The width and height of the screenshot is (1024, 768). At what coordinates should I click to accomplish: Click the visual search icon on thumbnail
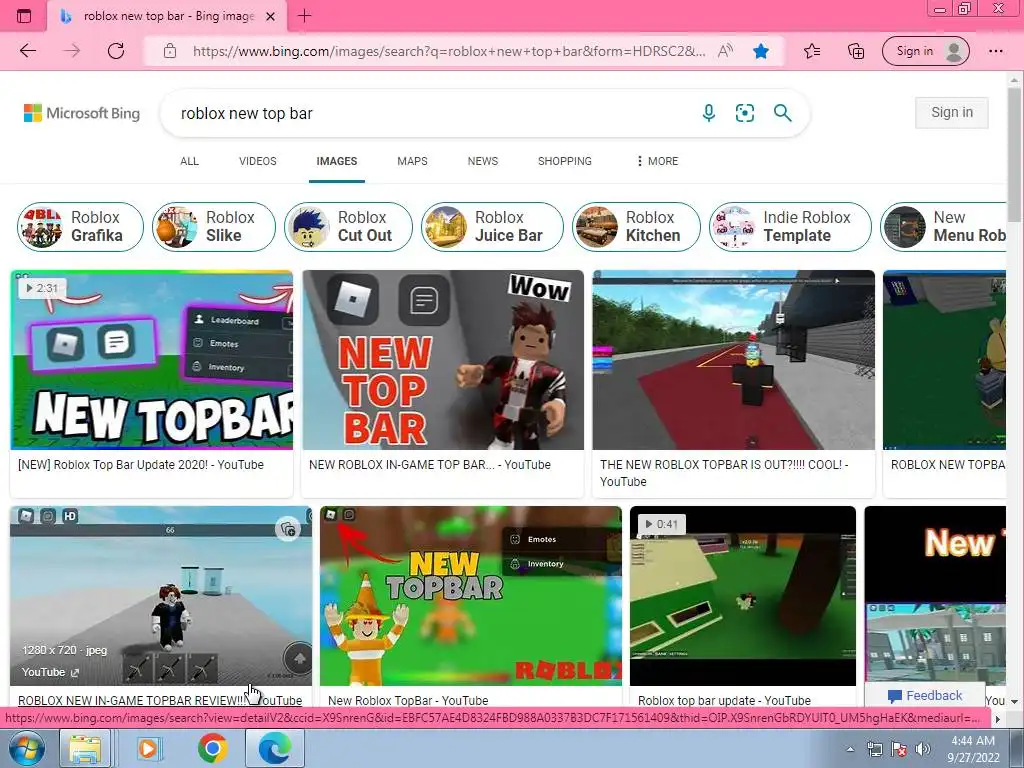click(288, 529)
